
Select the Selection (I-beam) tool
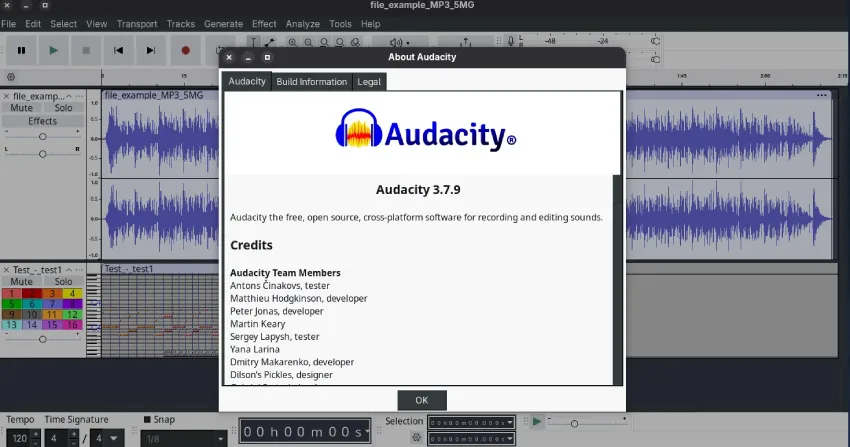click(x=253, y=42)
